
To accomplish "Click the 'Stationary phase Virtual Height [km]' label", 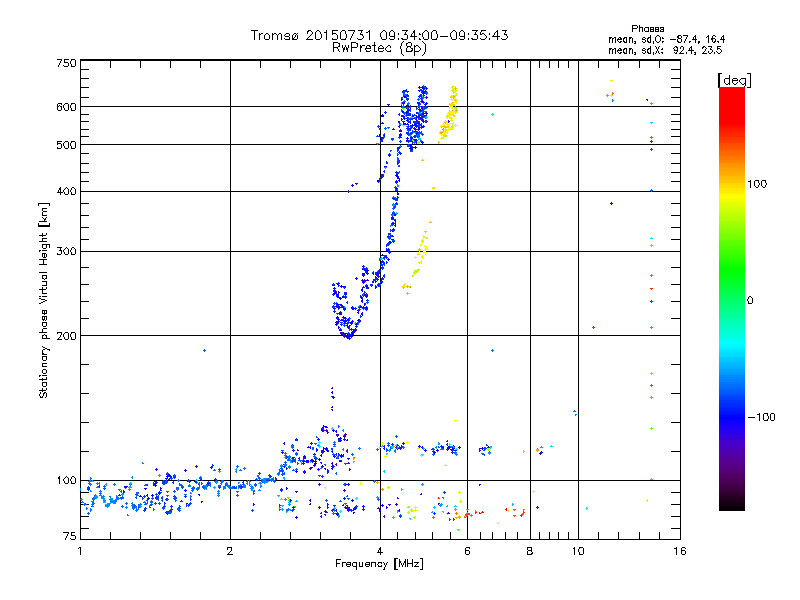I will pyautogui.click(x=43, y=300).
